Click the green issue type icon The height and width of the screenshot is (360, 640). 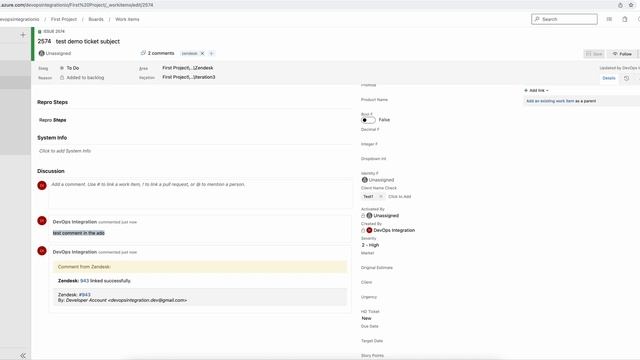(40, 31)
